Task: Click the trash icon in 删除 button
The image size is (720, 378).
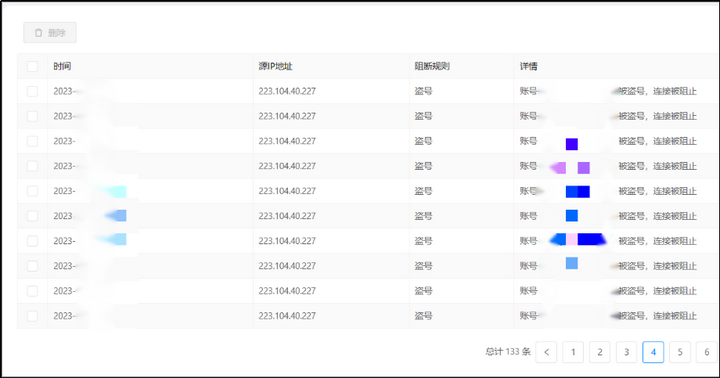Action: pyautogui.click(x=39, y=33)
